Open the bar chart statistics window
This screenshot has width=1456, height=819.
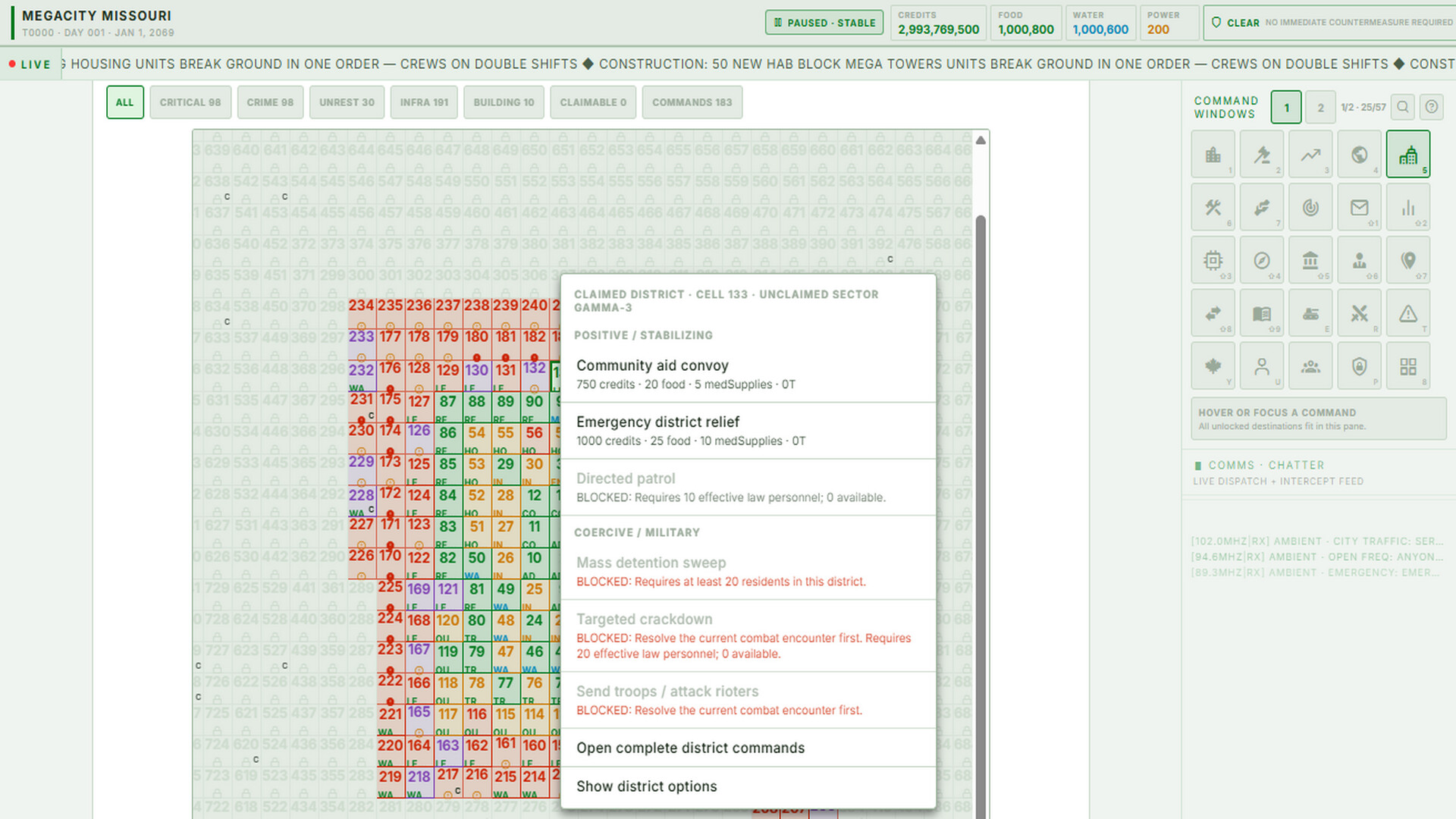coord(1408,207)
